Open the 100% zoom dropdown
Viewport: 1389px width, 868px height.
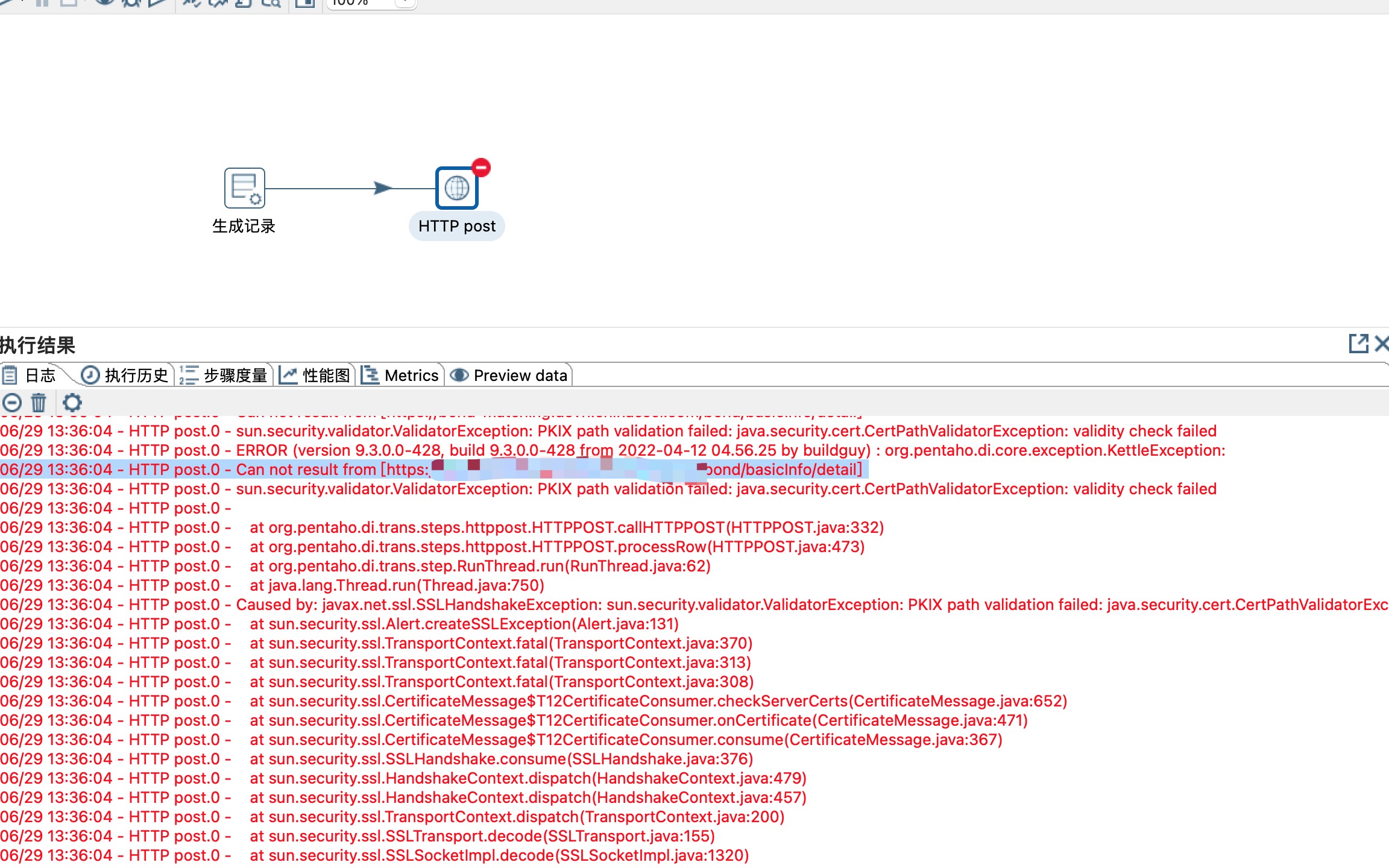[x=405, y=2]
